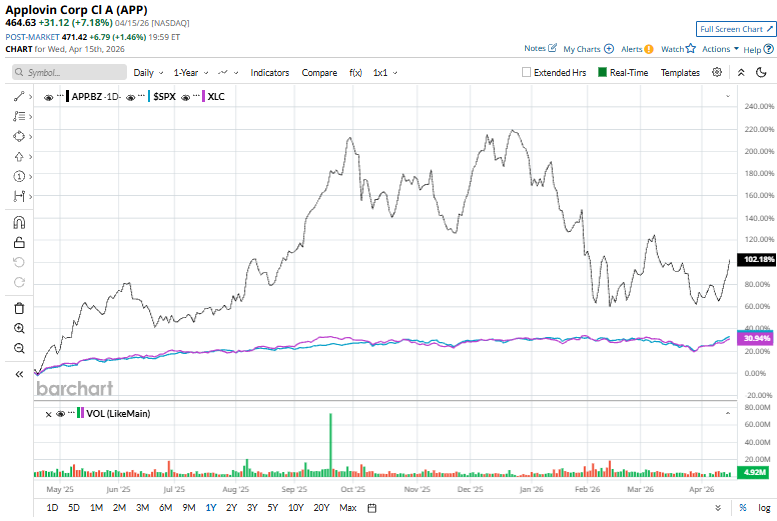Click the $SPX blue color swatch
The height and width of the screenshot is (521, 777).
149,96
